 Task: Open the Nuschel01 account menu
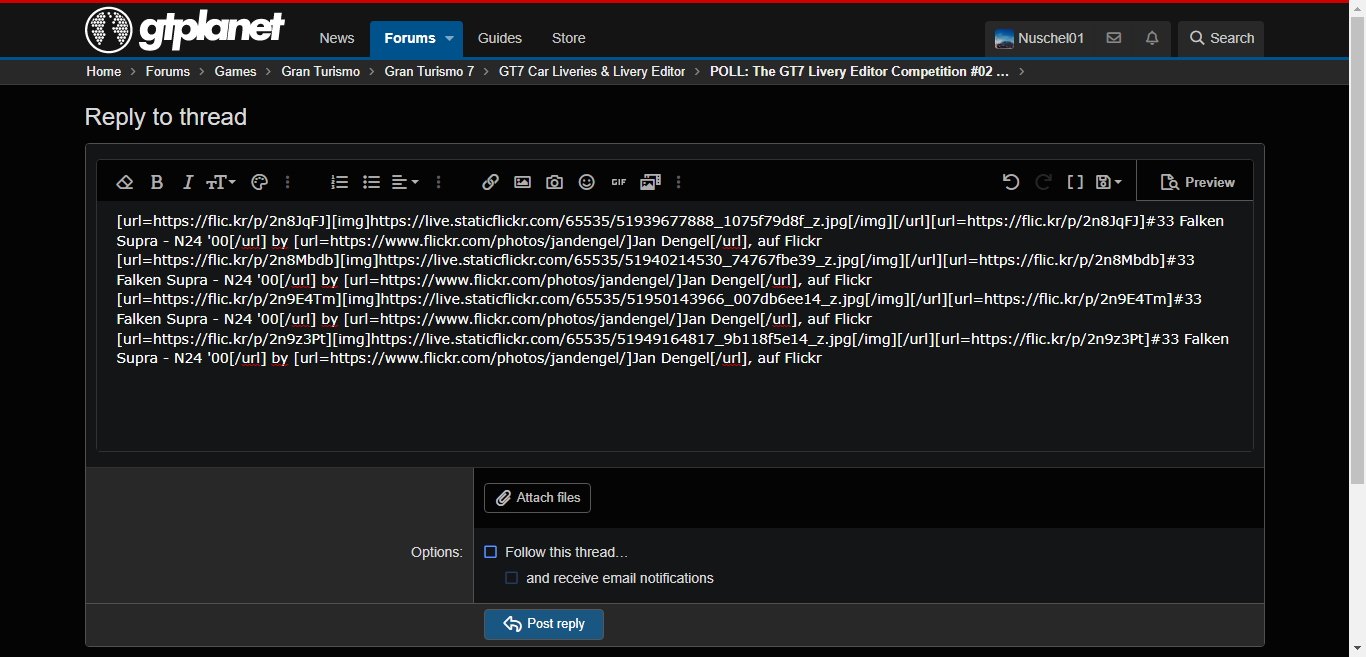click(x=1040, y=38)
